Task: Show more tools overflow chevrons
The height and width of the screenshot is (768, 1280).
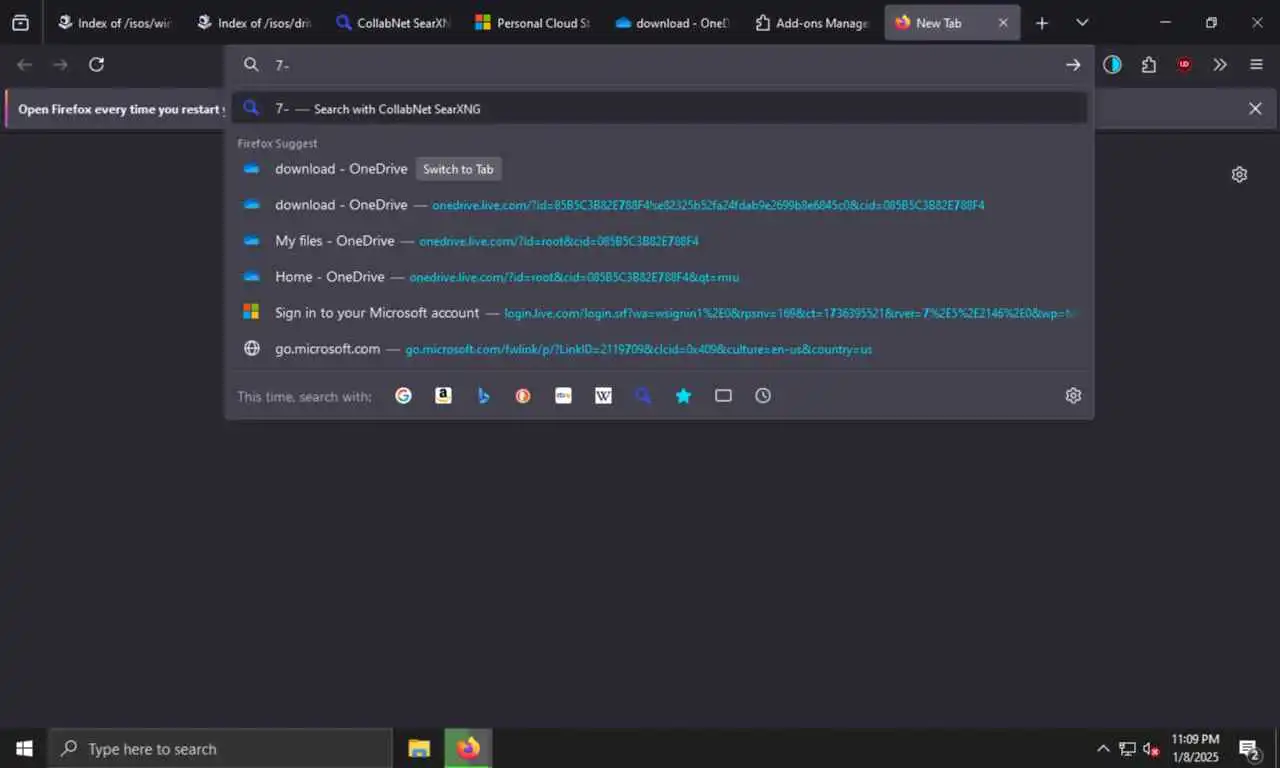Action: [x=1220, y=65]
